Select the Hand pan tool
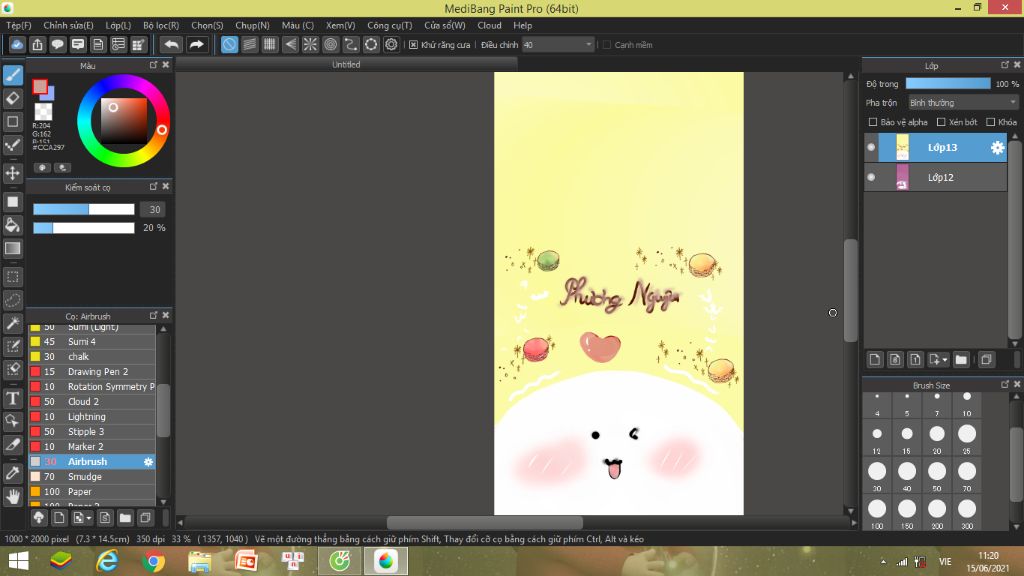Image resolution: width=1024 pixels, height=576 pixels. click(x=12, y=497)
